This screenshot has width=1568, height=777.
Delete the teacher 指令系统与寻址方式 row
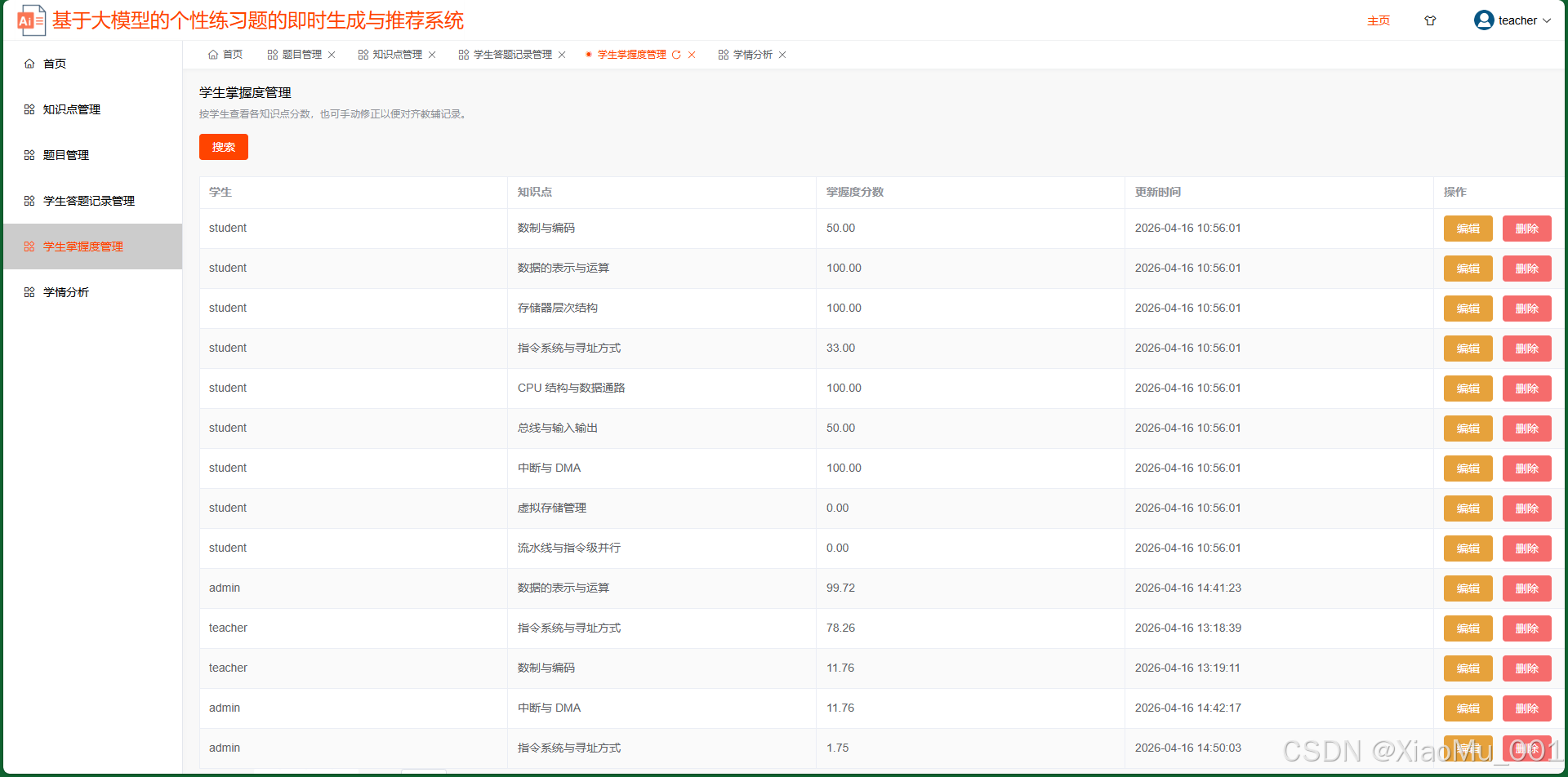point(1527,628)
